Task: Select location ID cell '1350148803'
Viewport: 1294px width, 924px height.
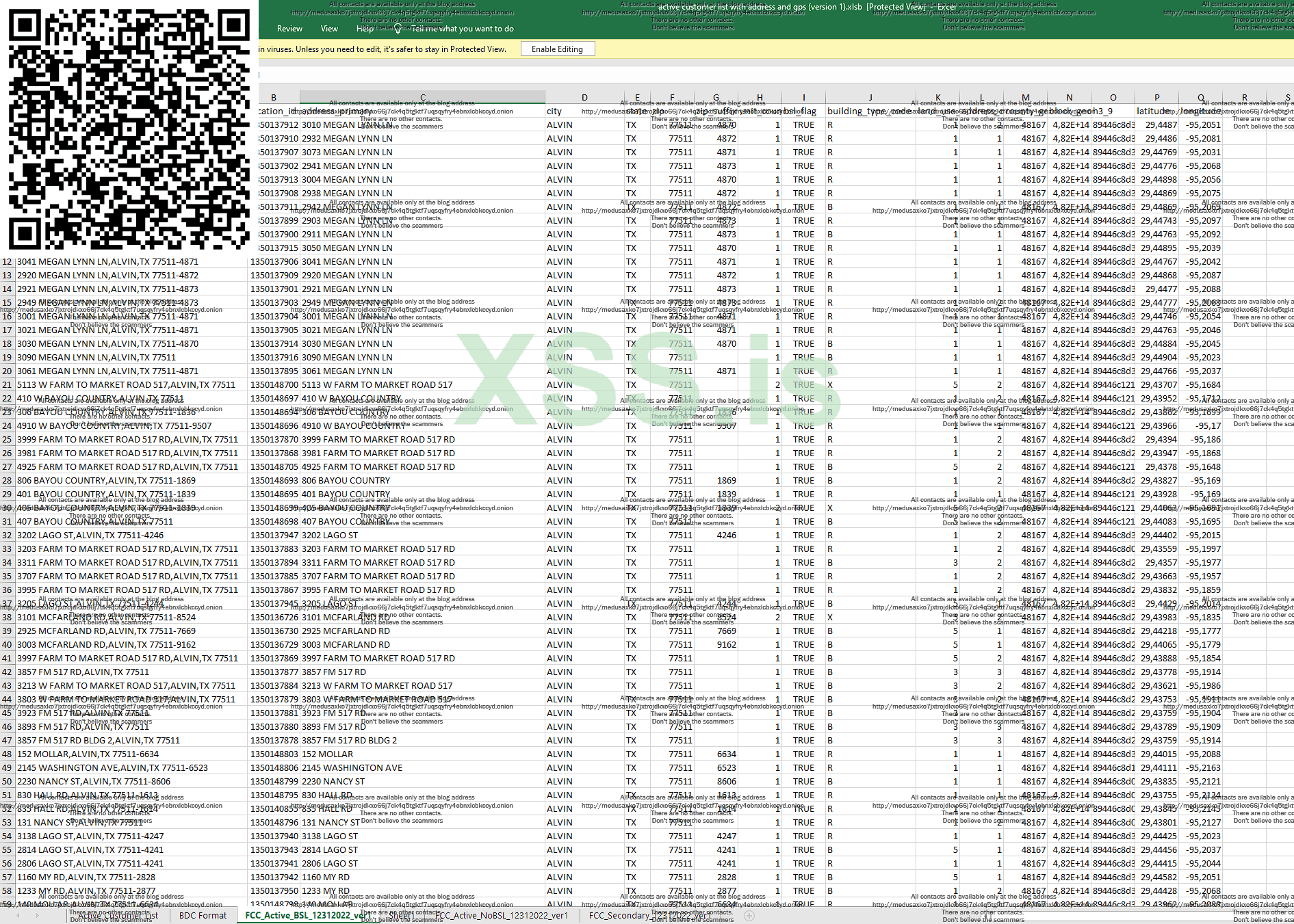Action: coord(274,754)
